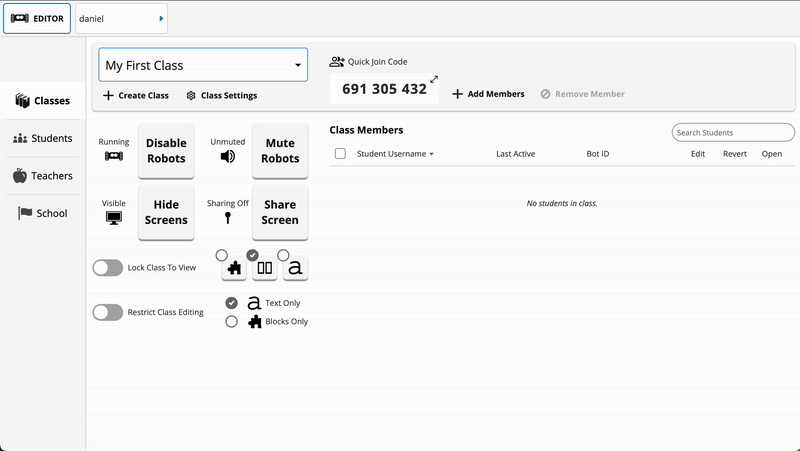This screenshot has width=800, height=451.
Task: Sort by Student Username dropdown arrow
Action: (x=432, y=154)
